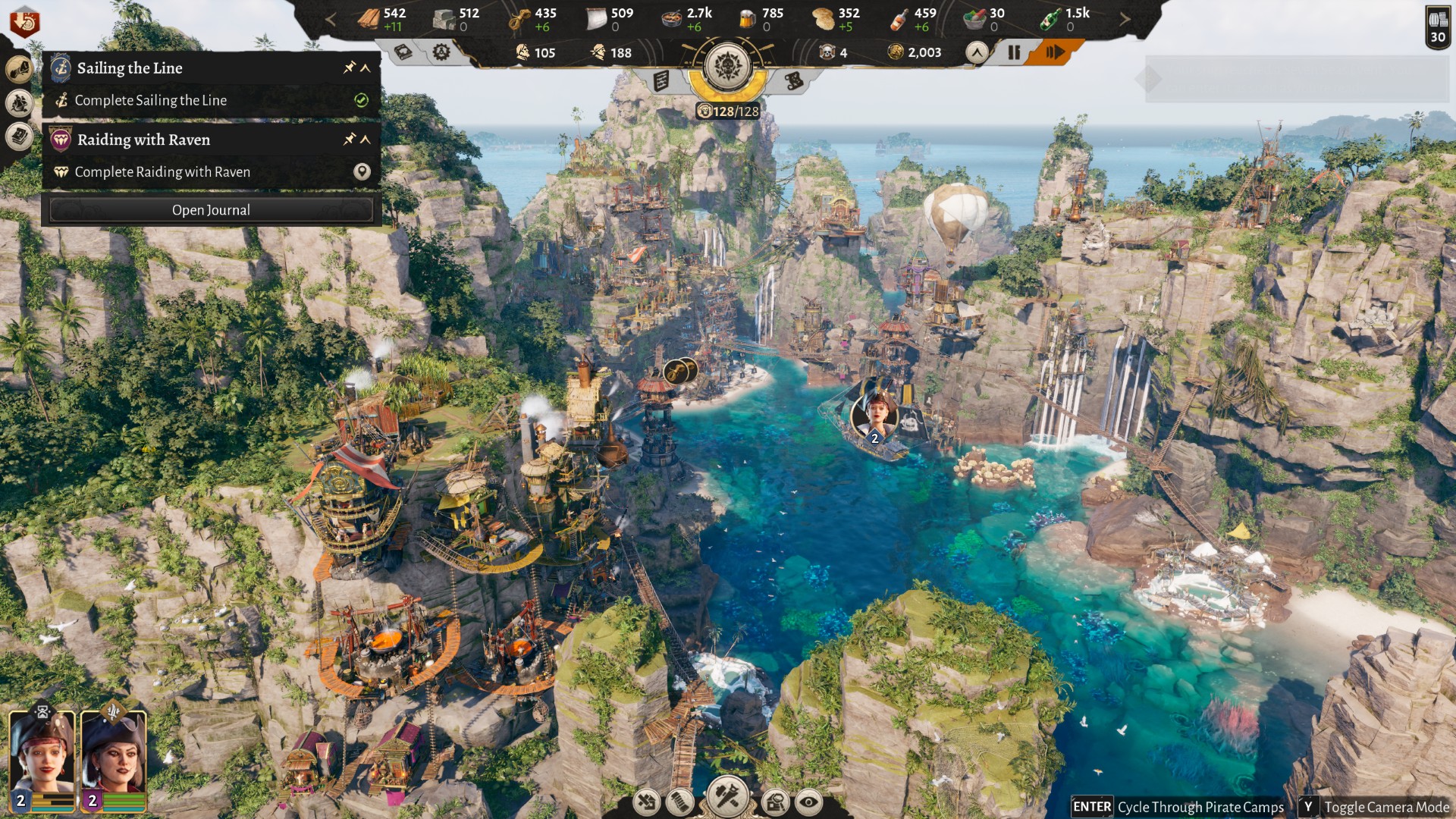This screenshot has height=819, width=1456.
Task: Click the Sailing the Line anchor emblem
Action: click(x=61, y=67)
